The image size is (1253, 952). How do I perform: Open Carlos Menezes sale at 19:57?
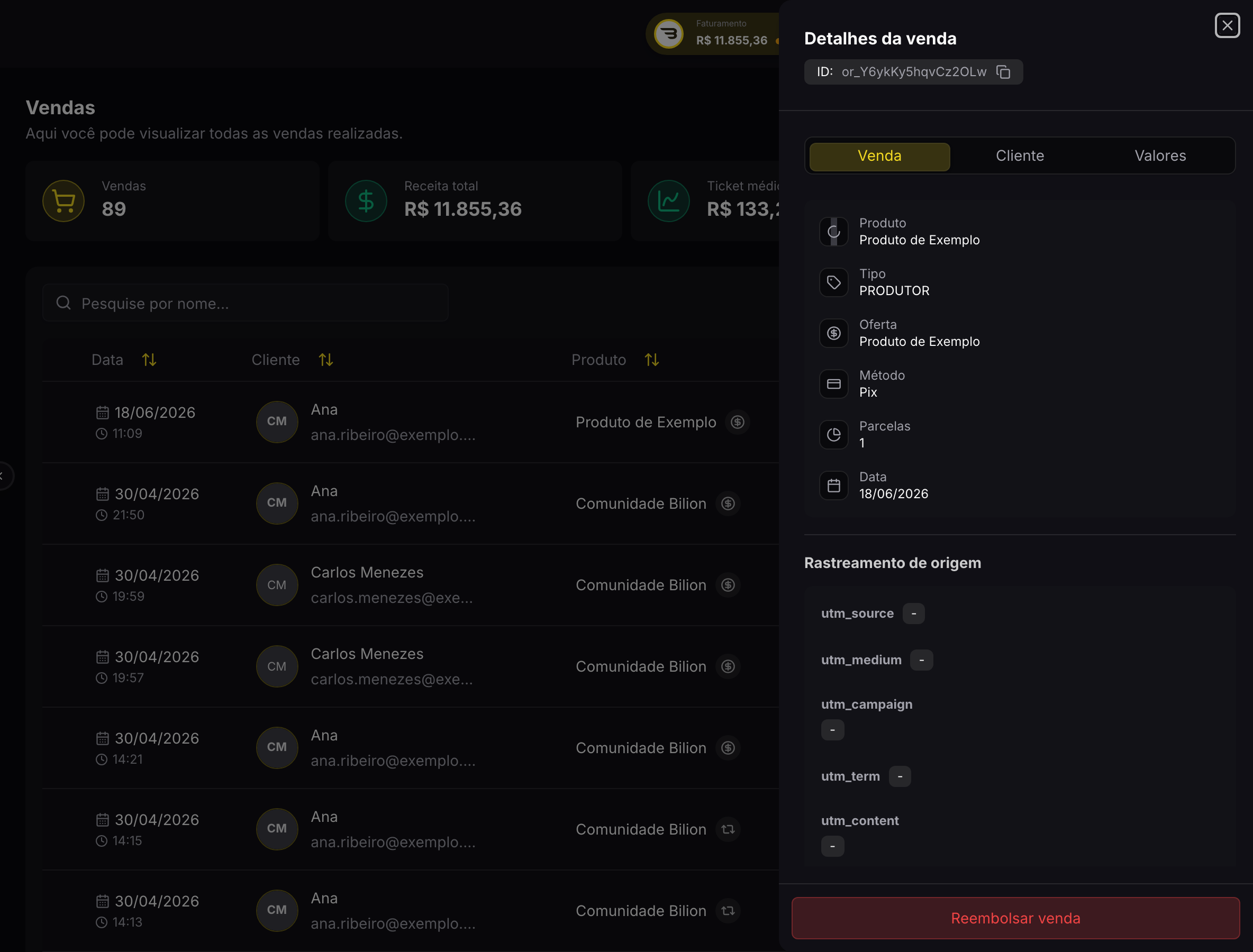click(x=411, y=666)
